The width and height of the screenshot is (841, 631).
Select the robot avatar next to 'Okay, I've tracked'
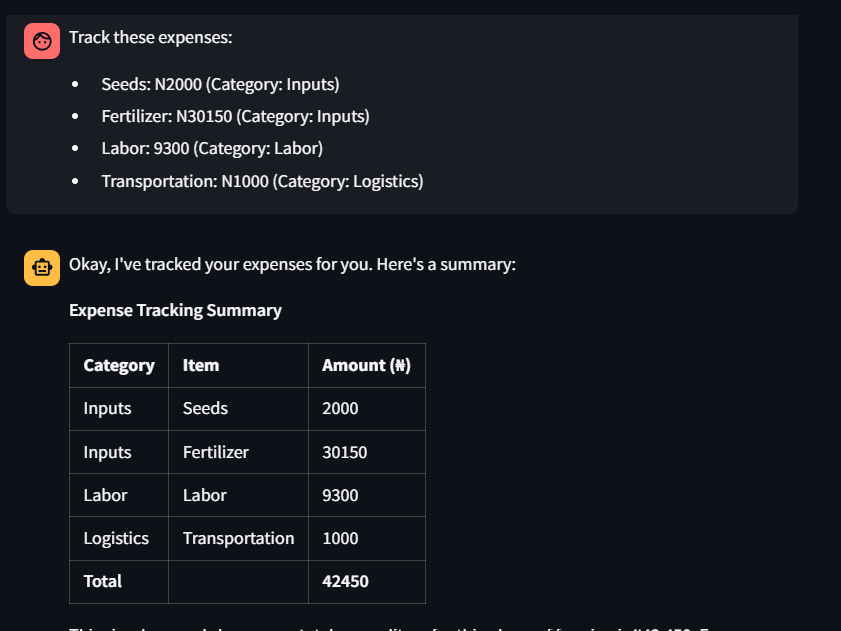click(41, 267)
